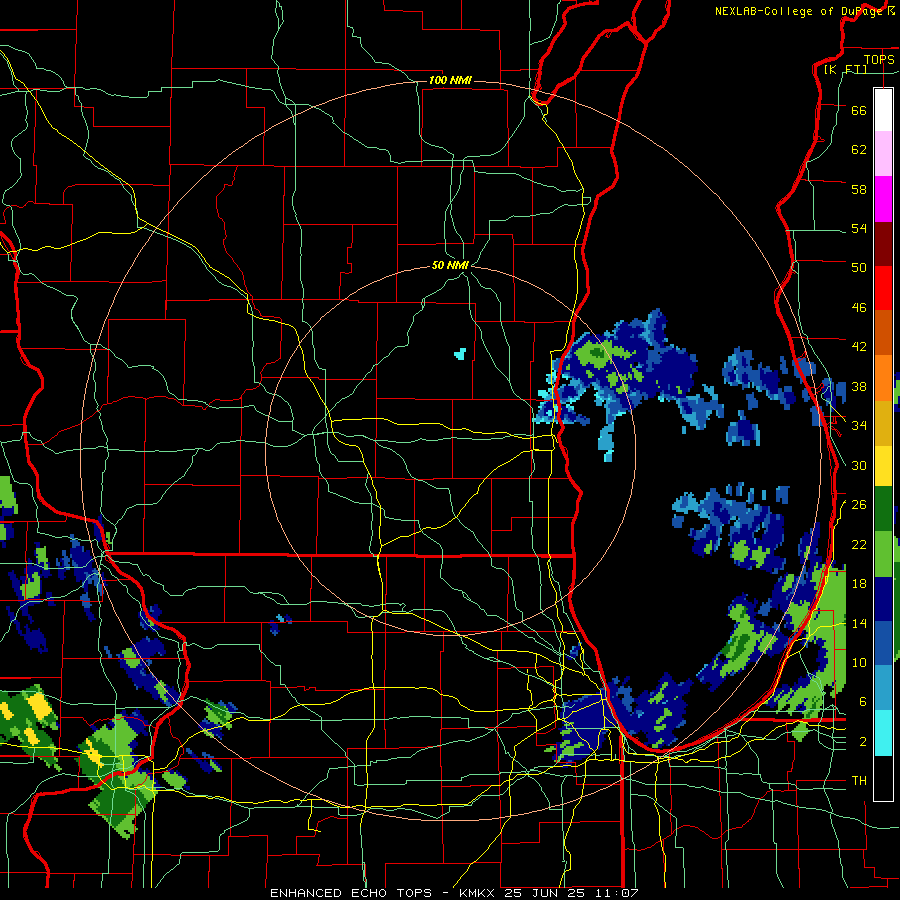This screenshot has width=900, height=900.
Task: Click the legend value "TH"
Action: coord(859,781)
